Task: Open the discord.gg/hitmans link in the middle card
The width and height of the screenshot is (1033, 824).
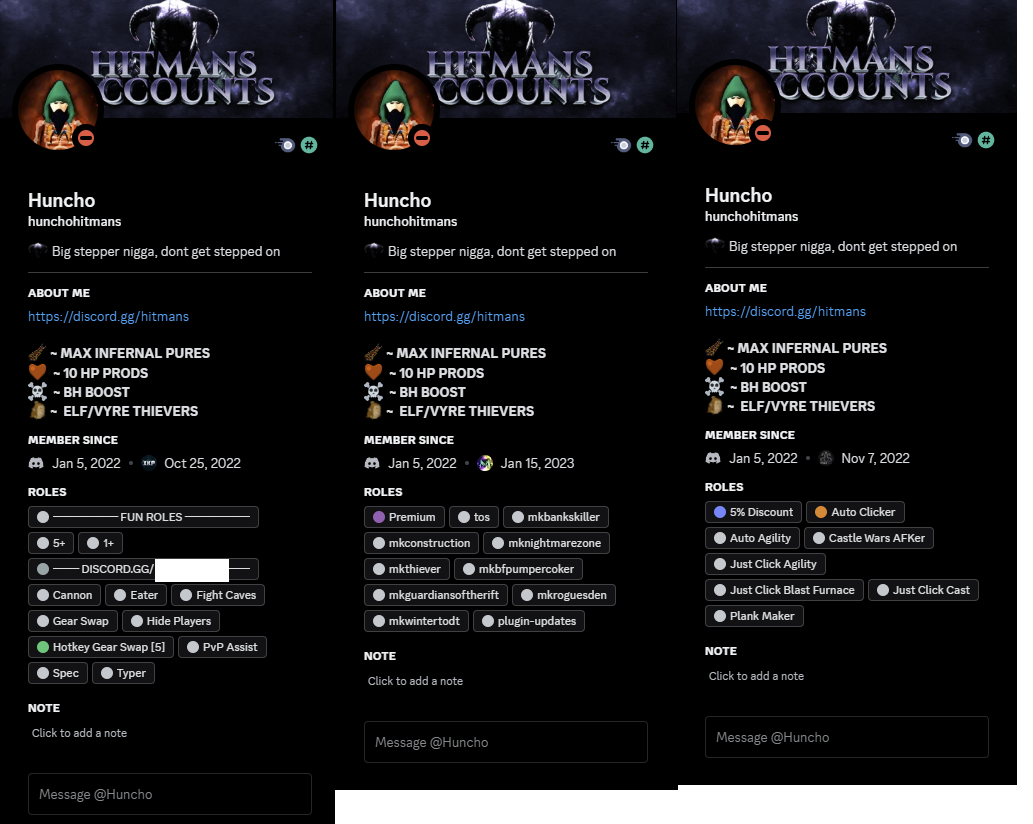Action: tap(444, 316)
